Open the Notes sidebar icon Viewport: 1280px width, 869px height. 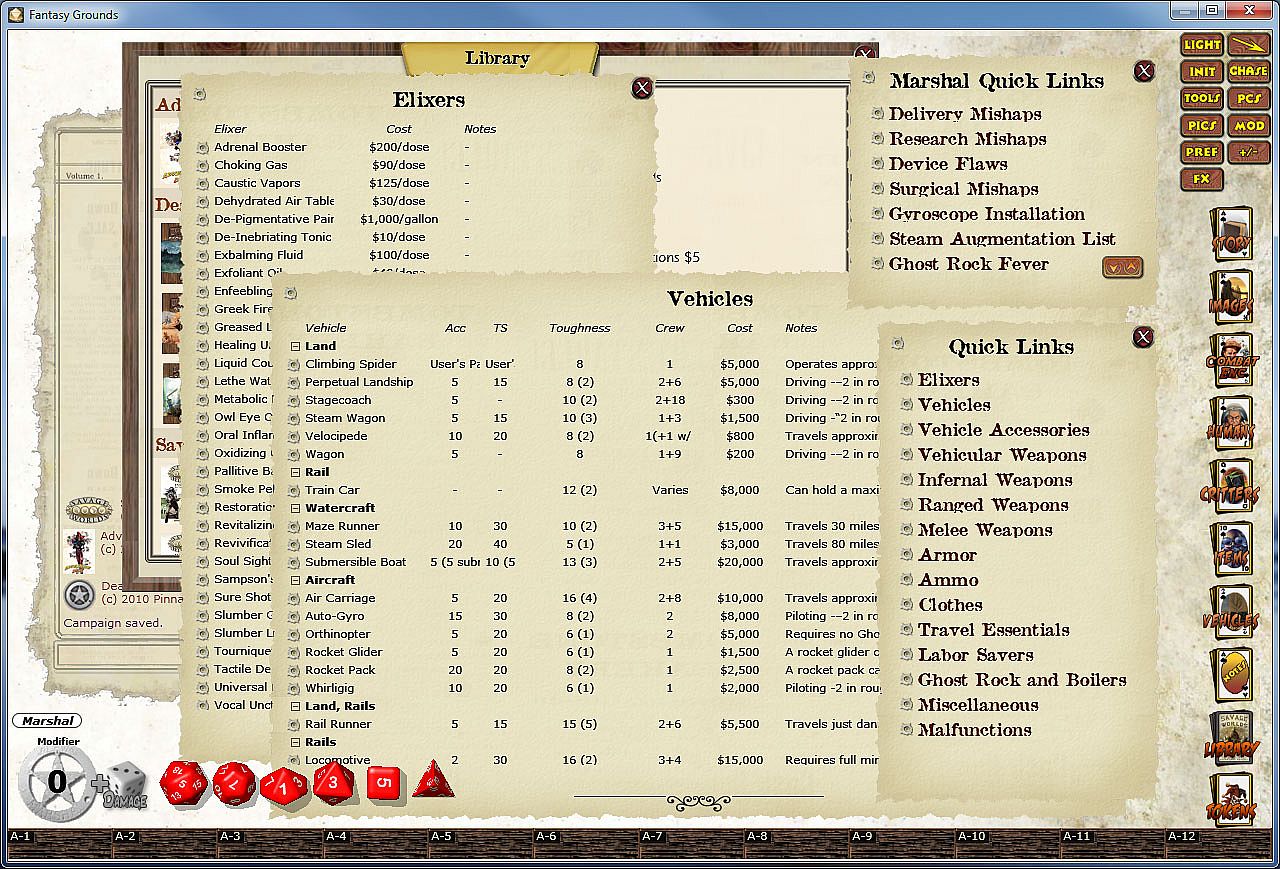click(x=1231, y=676)
